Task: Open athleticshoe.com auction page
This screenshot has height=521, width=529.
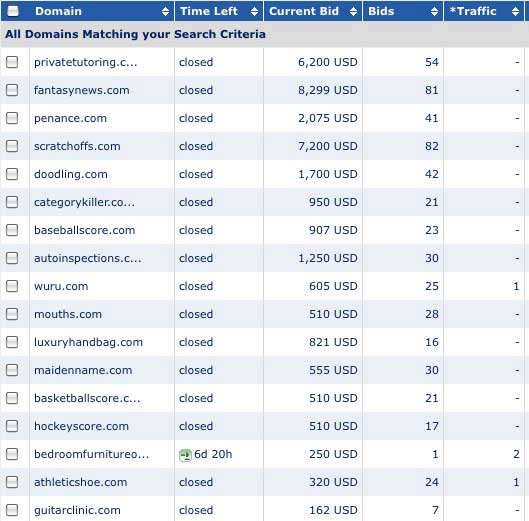Action: point(81,482)
